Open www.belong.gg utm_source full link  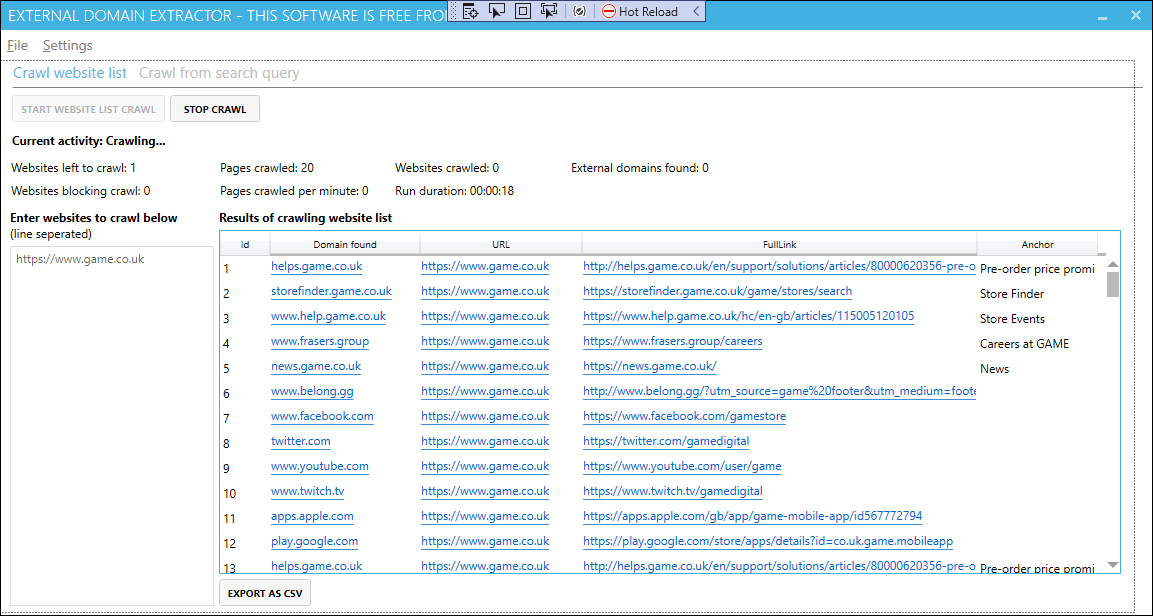pos(779,391)
